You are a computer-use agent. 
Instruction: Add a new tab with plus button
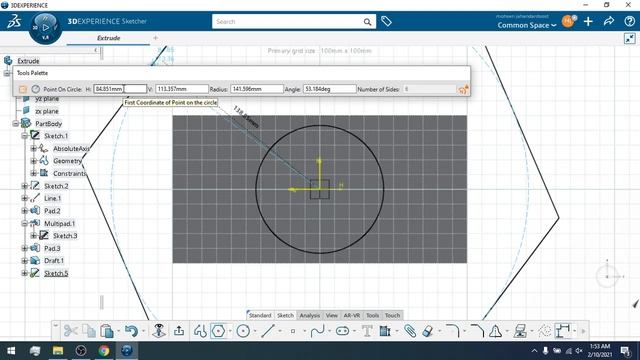[155, 38]
